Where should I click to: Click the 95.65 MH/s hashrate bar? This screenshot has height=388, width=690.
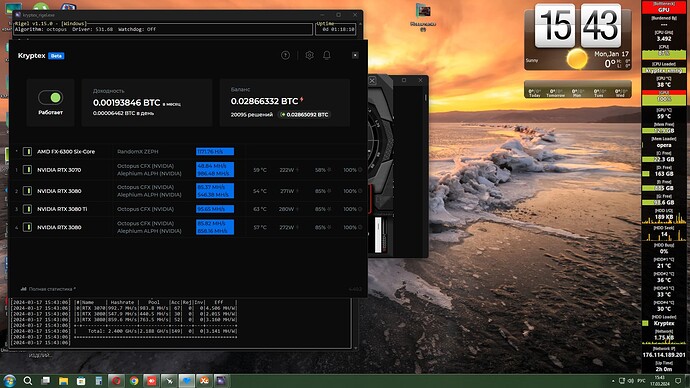click(215, 209)
